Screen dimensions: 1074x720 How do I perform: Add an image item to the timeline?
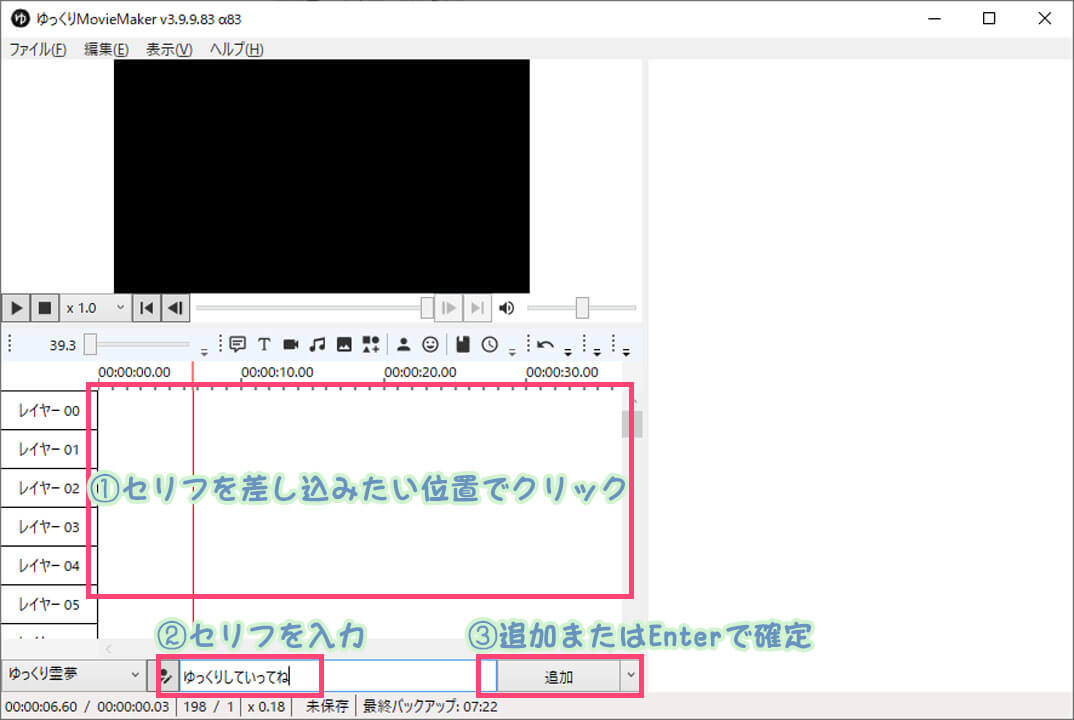344,344
